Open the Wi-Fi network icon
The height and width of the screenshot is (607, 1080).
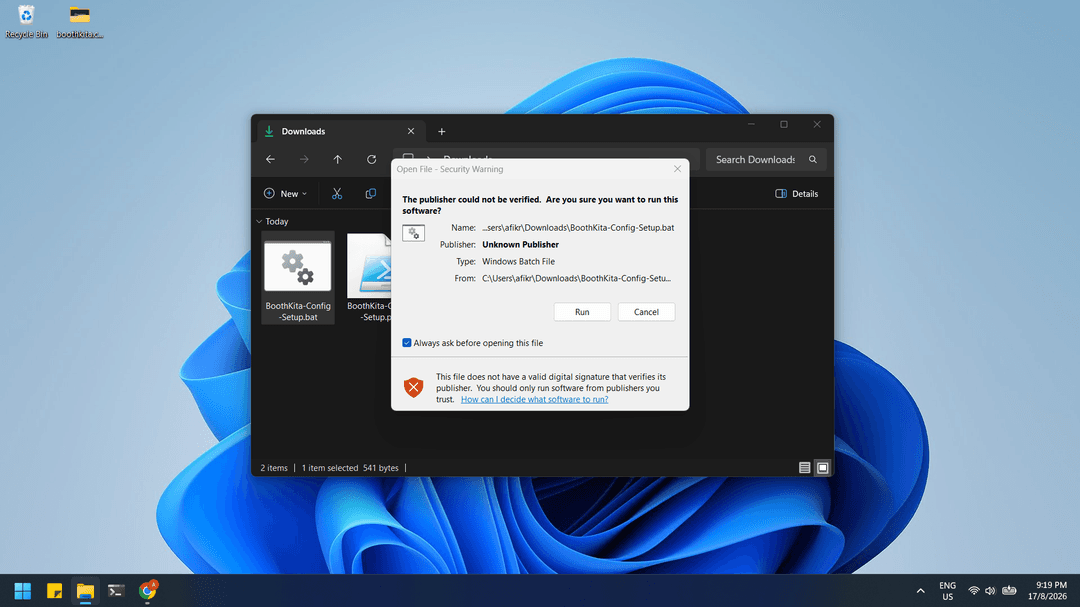[973, 590]
